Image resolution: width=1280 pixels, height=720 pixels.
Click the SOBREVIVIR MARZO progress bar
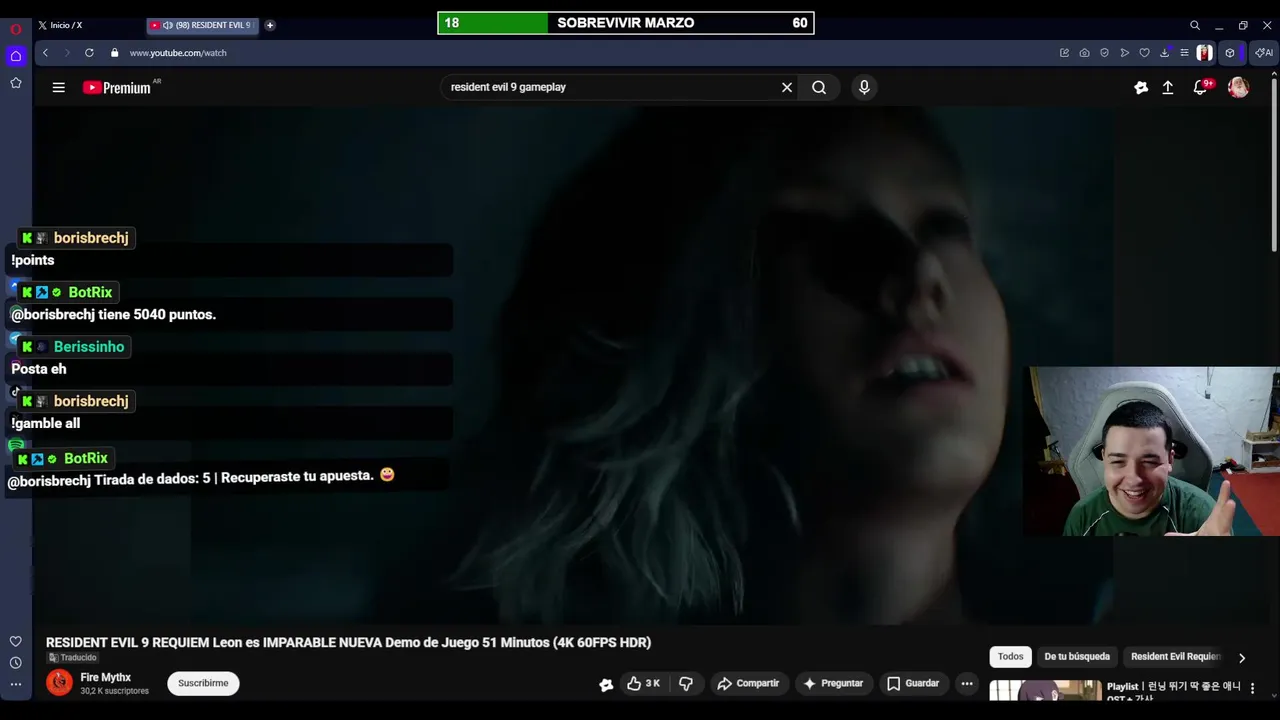(626, 23)
